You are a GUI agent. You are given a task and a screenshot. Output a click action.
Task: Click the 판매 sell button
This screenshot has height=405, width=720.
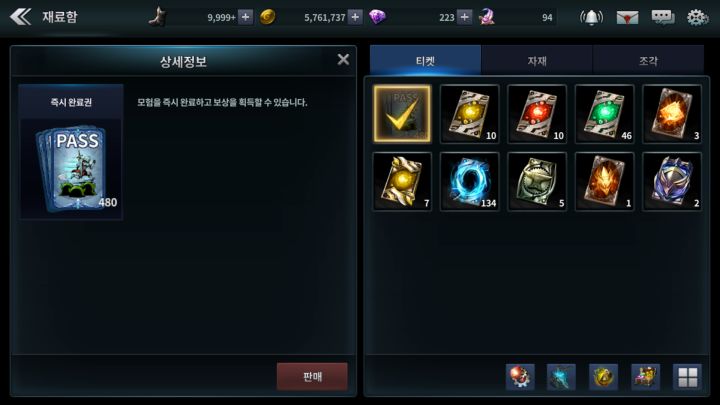point(312,377)
